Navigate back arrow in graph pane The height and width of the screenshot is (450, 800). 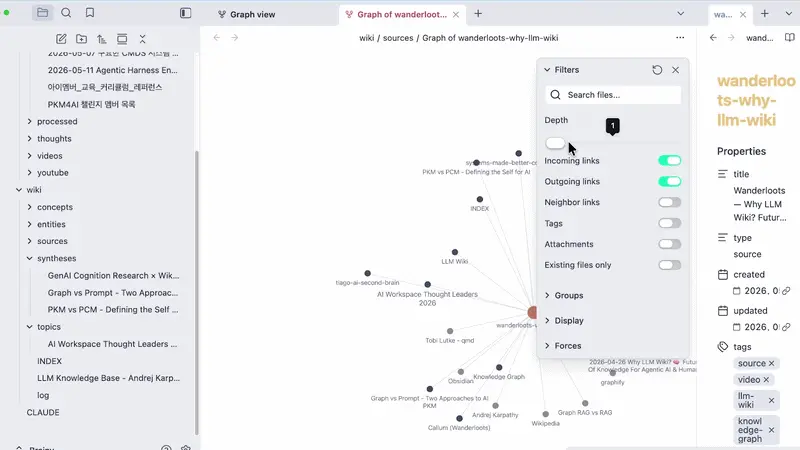click(x=217, y=38)
